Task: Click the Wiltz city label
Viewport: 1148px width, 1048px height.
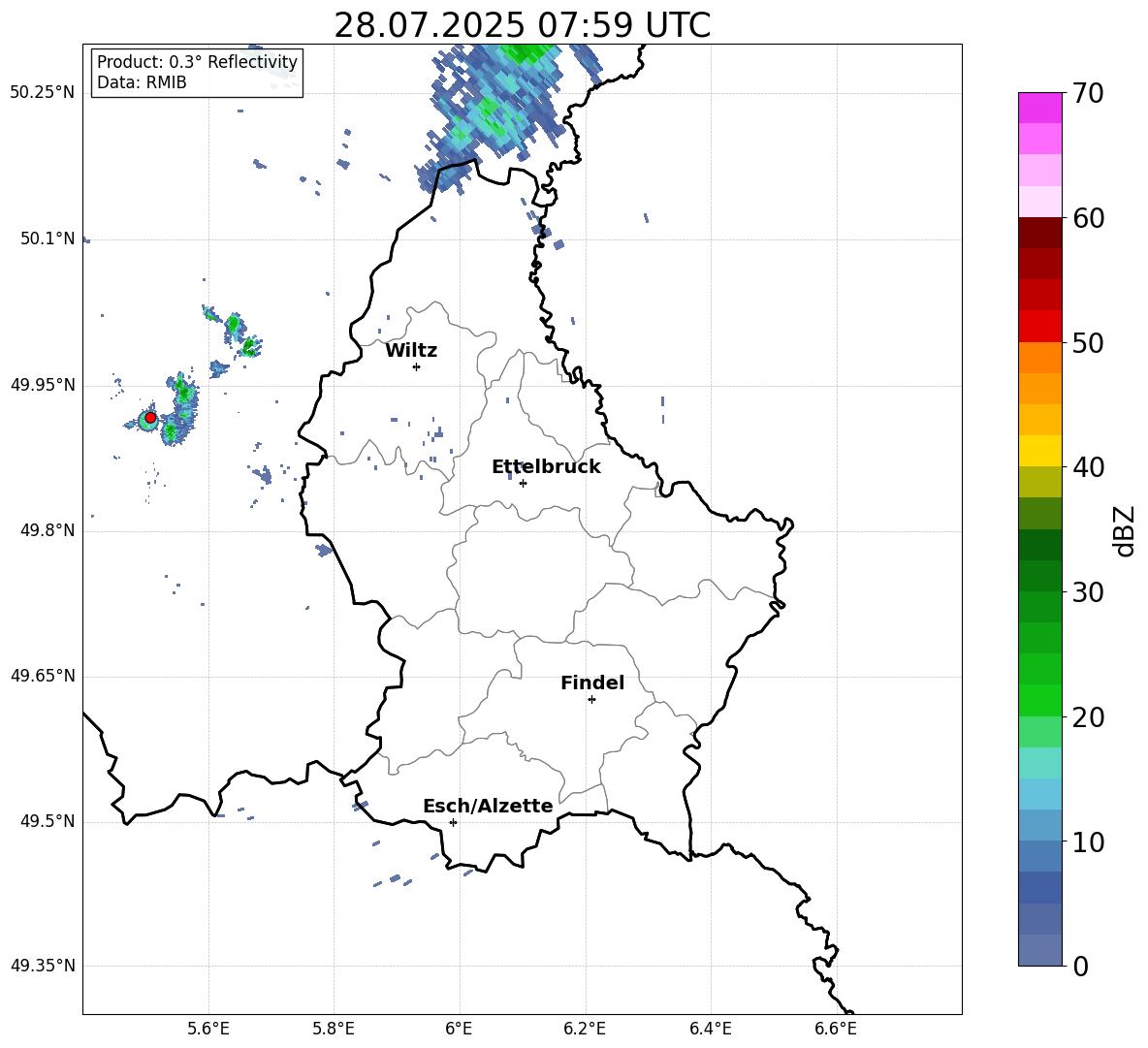Action: tap(411, 351)
